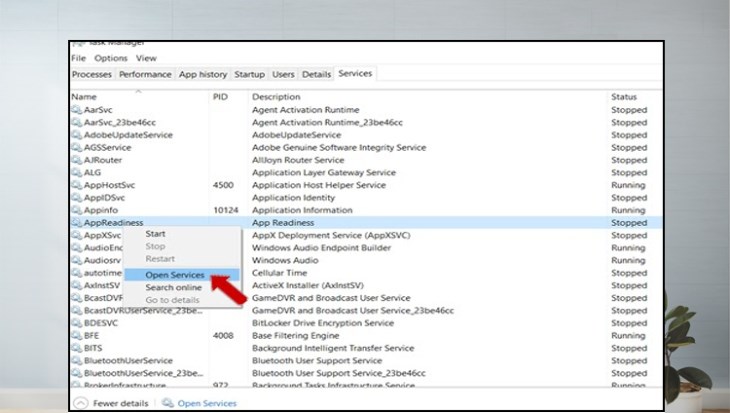730x413 pixels.
Task: Sort by the Description column header
Action: pyautogui.click(x=275, y=96)
